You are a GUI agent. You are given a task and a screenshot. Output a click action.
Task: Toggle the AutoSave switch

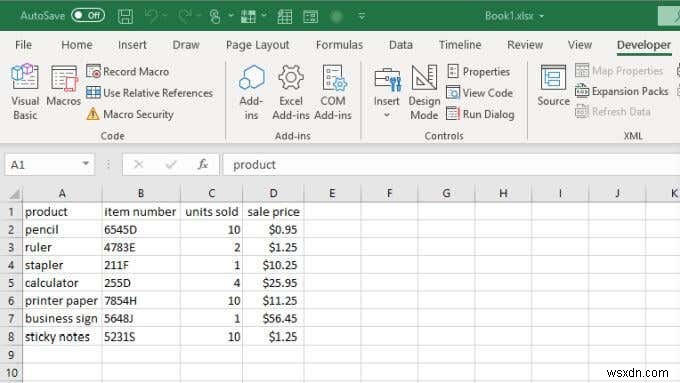(88, 16)
